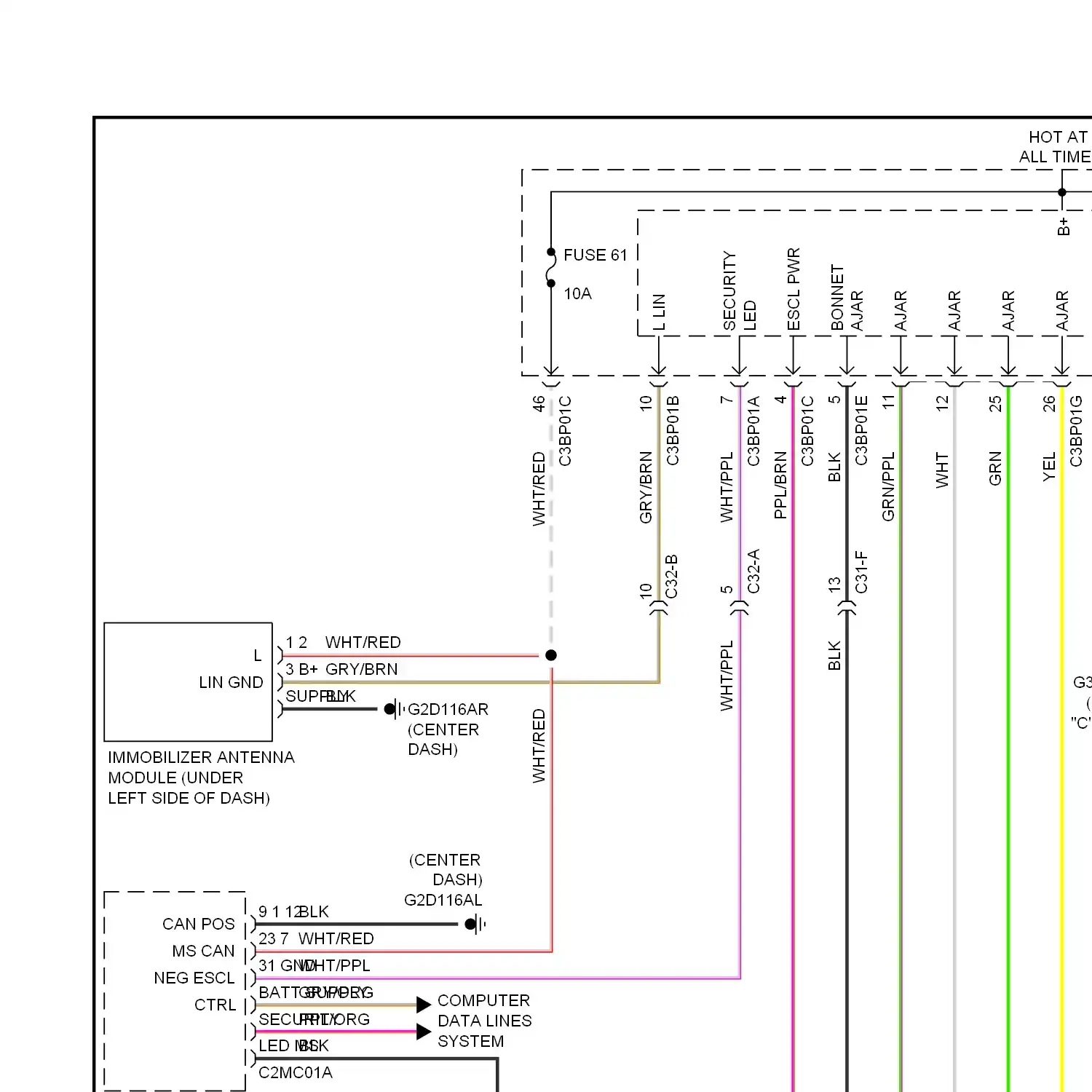Viewport: 1092px width, 1092px height.
Task: Select the COMPUTER DATA LINES SYSTEM text
Action: (484, 1021)
